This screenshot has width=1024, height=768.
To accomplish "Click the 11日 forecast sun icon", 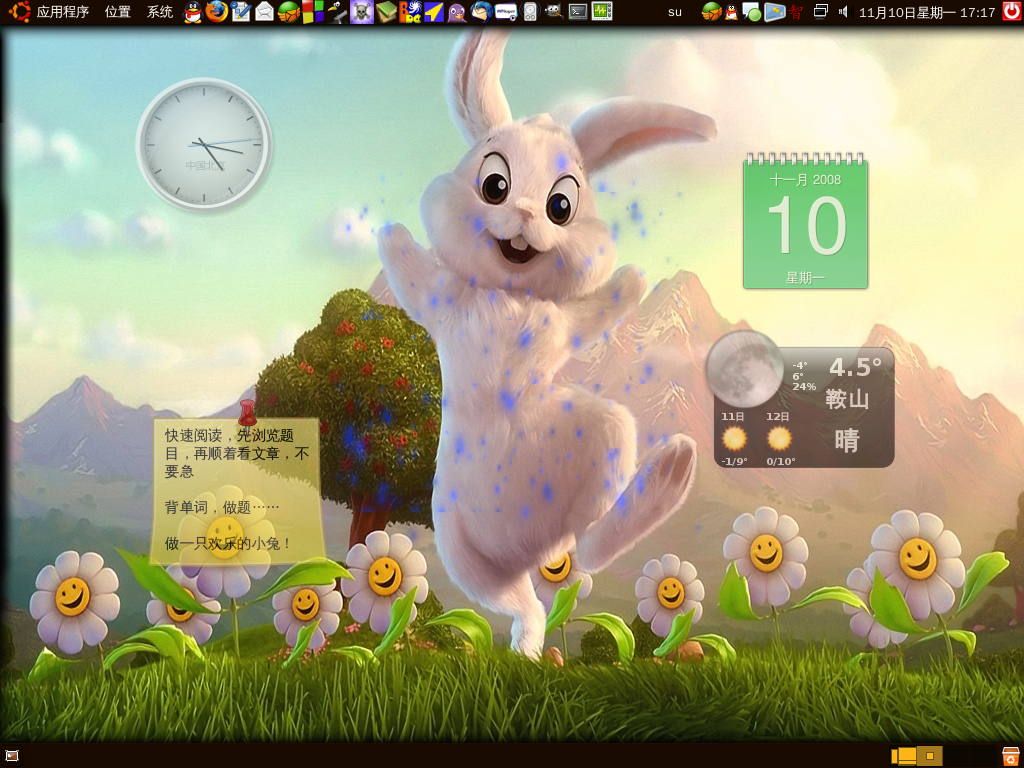I will click(x=734, y=438).
